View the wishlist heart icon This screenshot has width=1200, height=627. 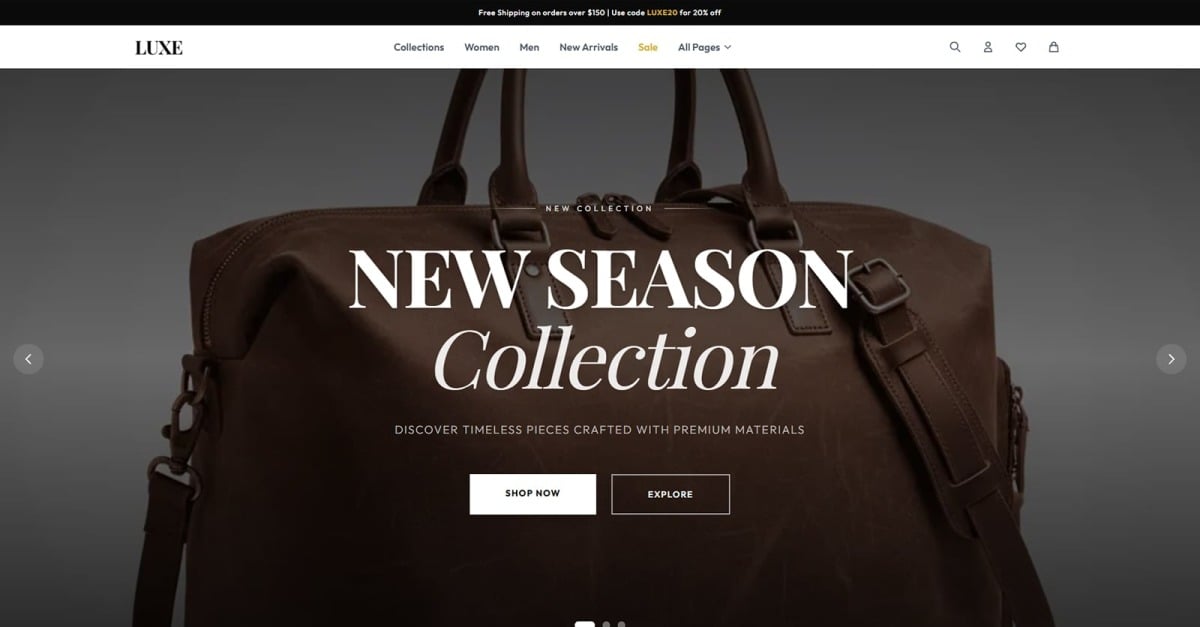[x=1020, y=47]
